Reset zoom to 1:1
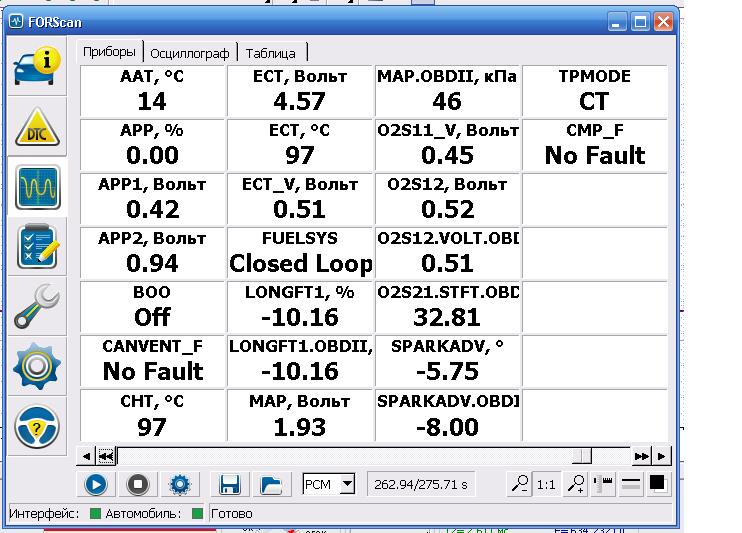The width and height of the screenshot is (742, 533). pos(546,484)
